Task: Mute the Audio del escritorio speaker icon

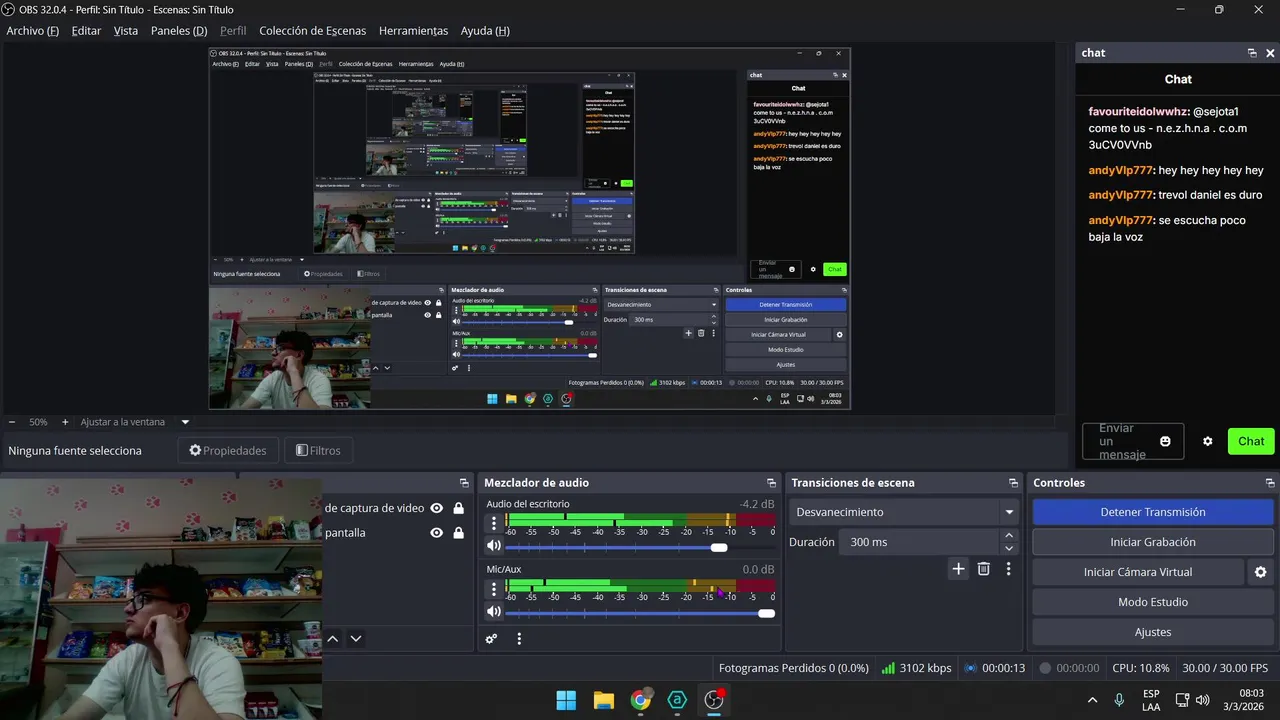Action: point(493,546)
